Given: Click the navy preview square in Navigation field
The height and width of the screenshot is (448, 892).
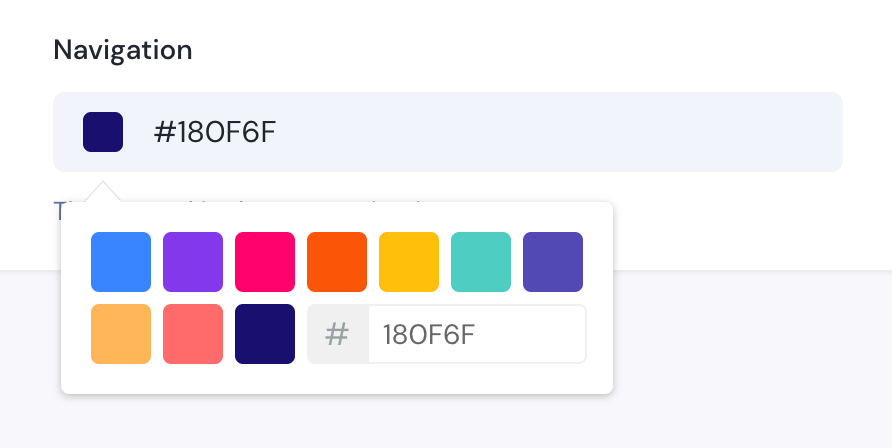Looking at the screenshot, I should tap(103, 132).
